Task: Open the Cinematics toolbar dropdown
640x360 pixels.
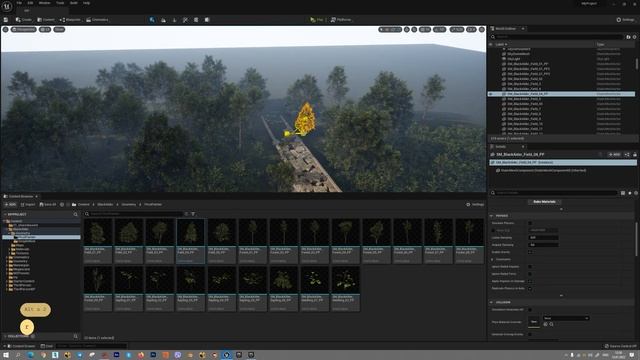Action: [97, 20]
